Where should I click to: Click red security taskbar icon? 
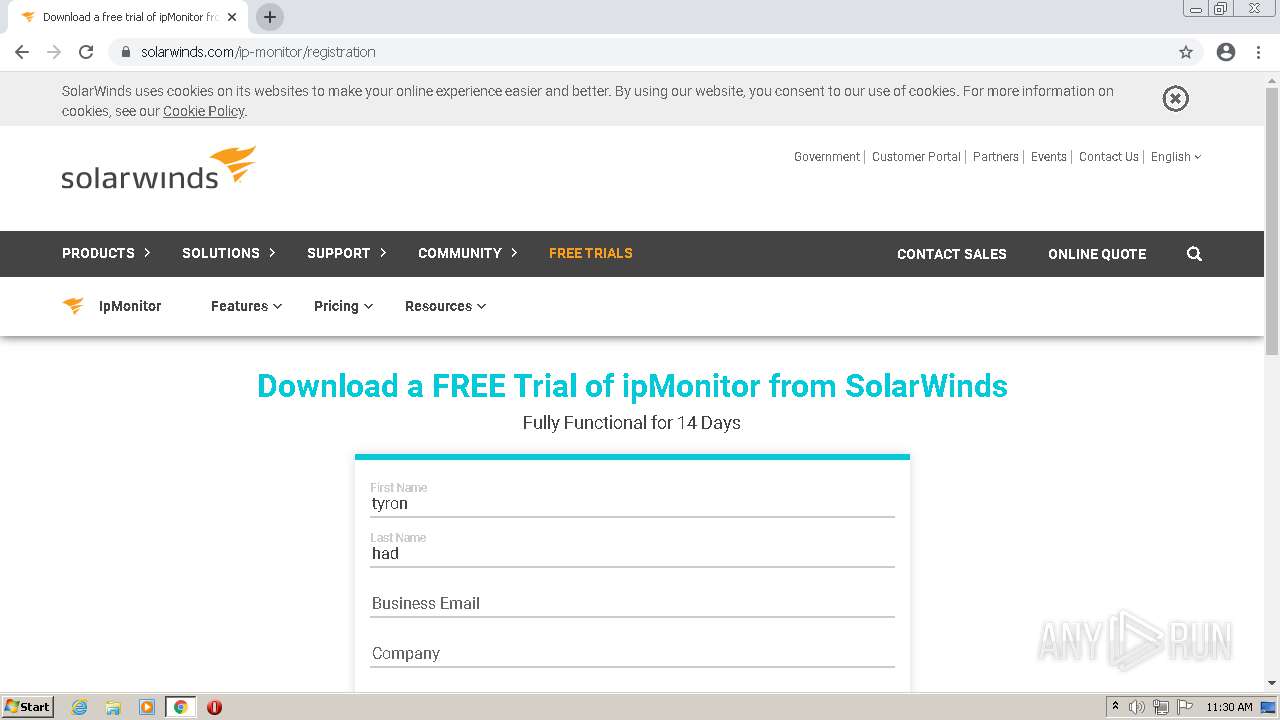[214, 707]
